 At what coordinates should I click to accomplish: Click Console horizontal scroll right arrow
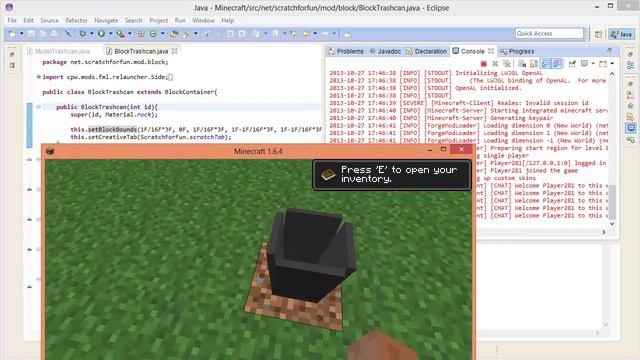tap(604, 232)
